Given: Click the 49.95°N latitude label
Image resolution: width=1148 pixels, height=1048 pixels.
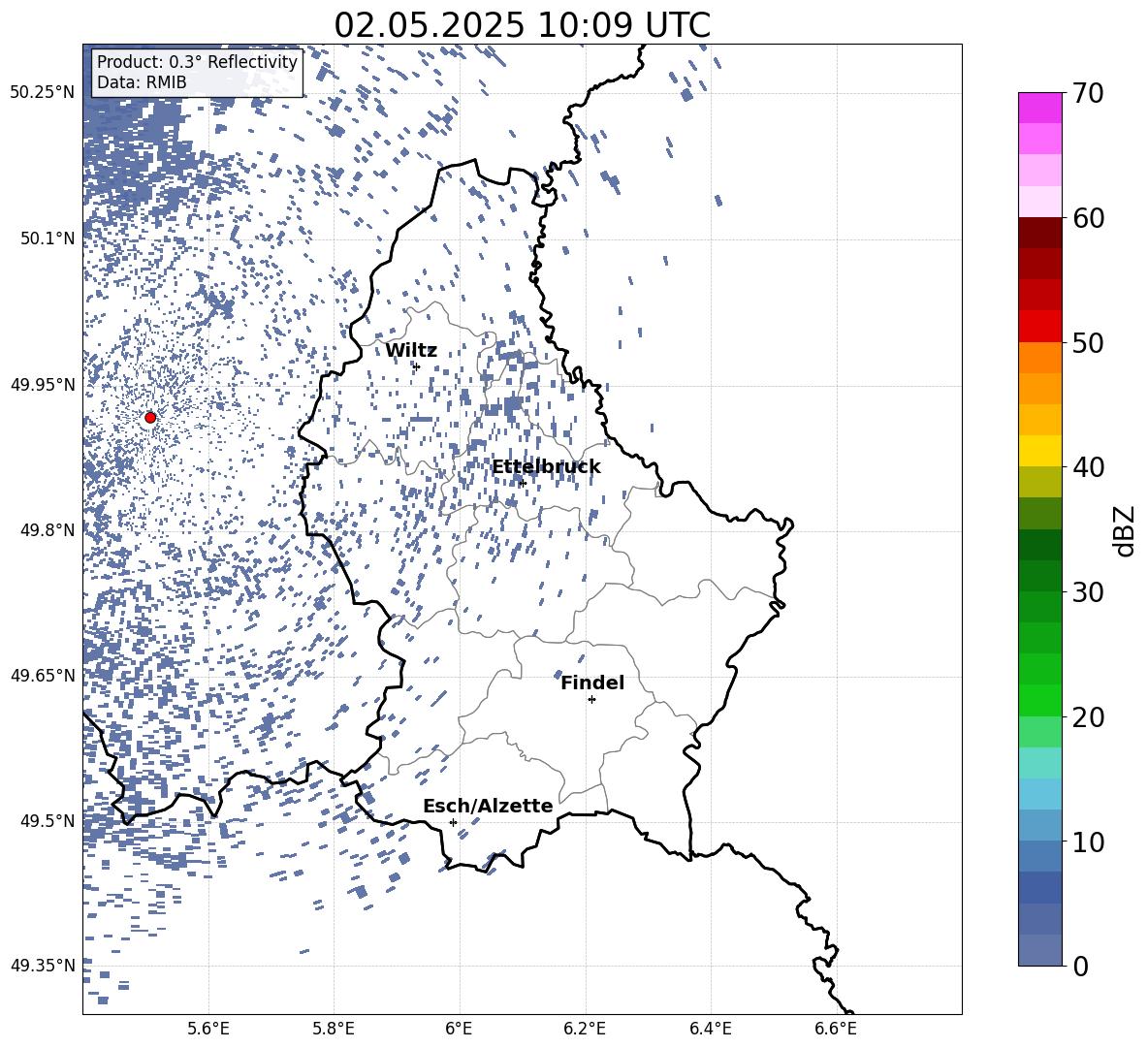Looking at the screenshot, I should [43, 384].
